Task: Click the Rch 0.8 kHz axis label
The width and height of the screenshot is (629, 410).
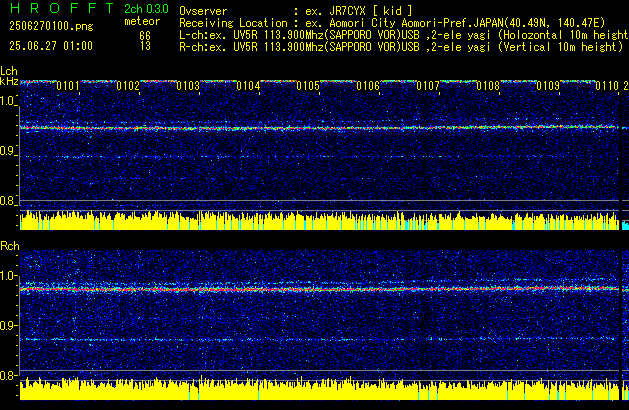Action: [x=8, y=375]
